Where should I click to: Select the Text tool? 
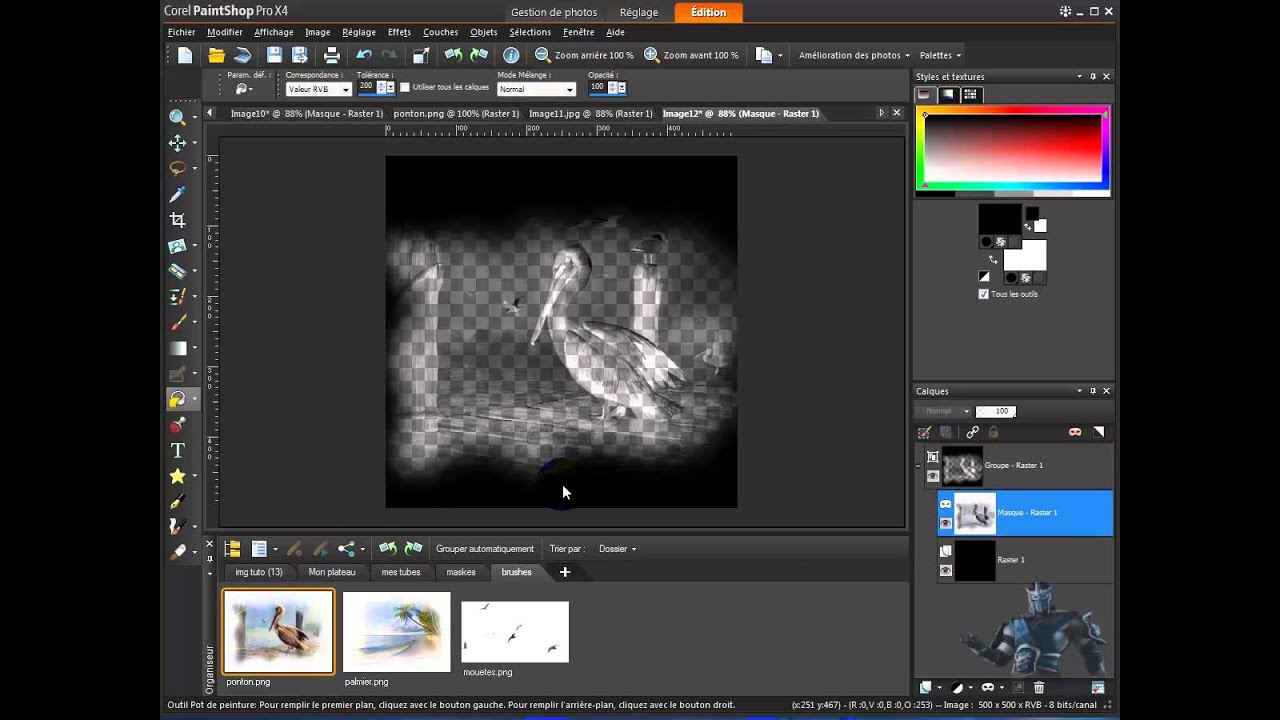point(177,451)
